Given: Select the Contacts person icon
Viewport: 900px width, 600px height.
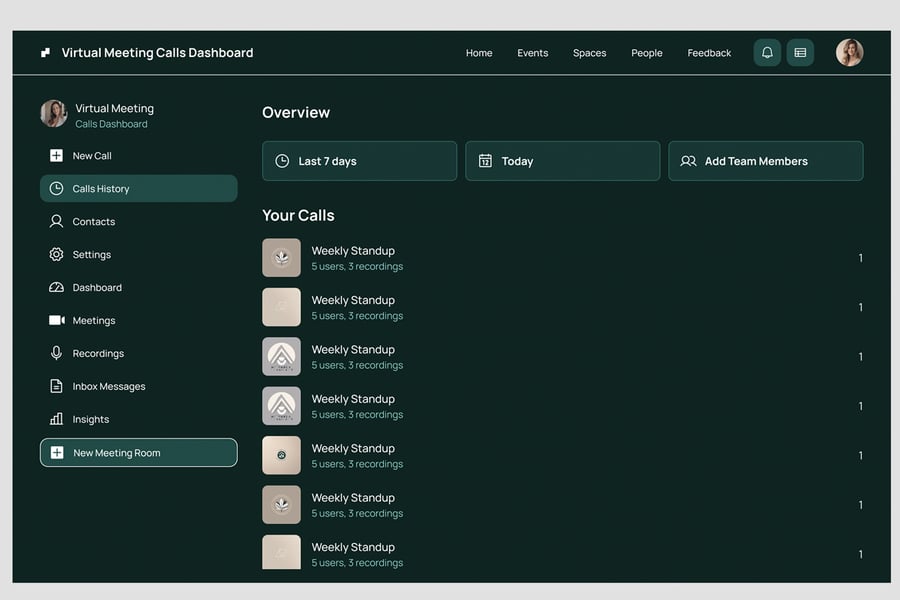Looking at the screenshot, I should coord(56,221).
